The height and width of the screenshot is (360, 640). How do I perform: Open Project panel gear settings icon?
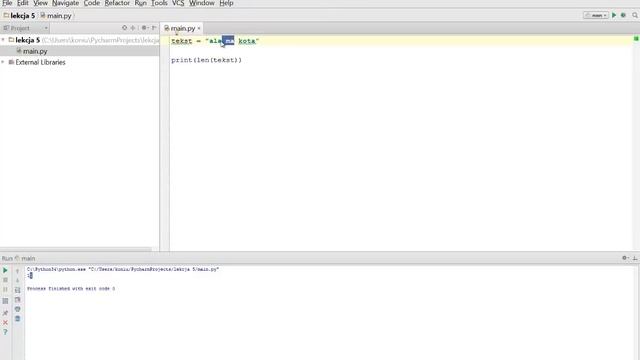(144, 28)
